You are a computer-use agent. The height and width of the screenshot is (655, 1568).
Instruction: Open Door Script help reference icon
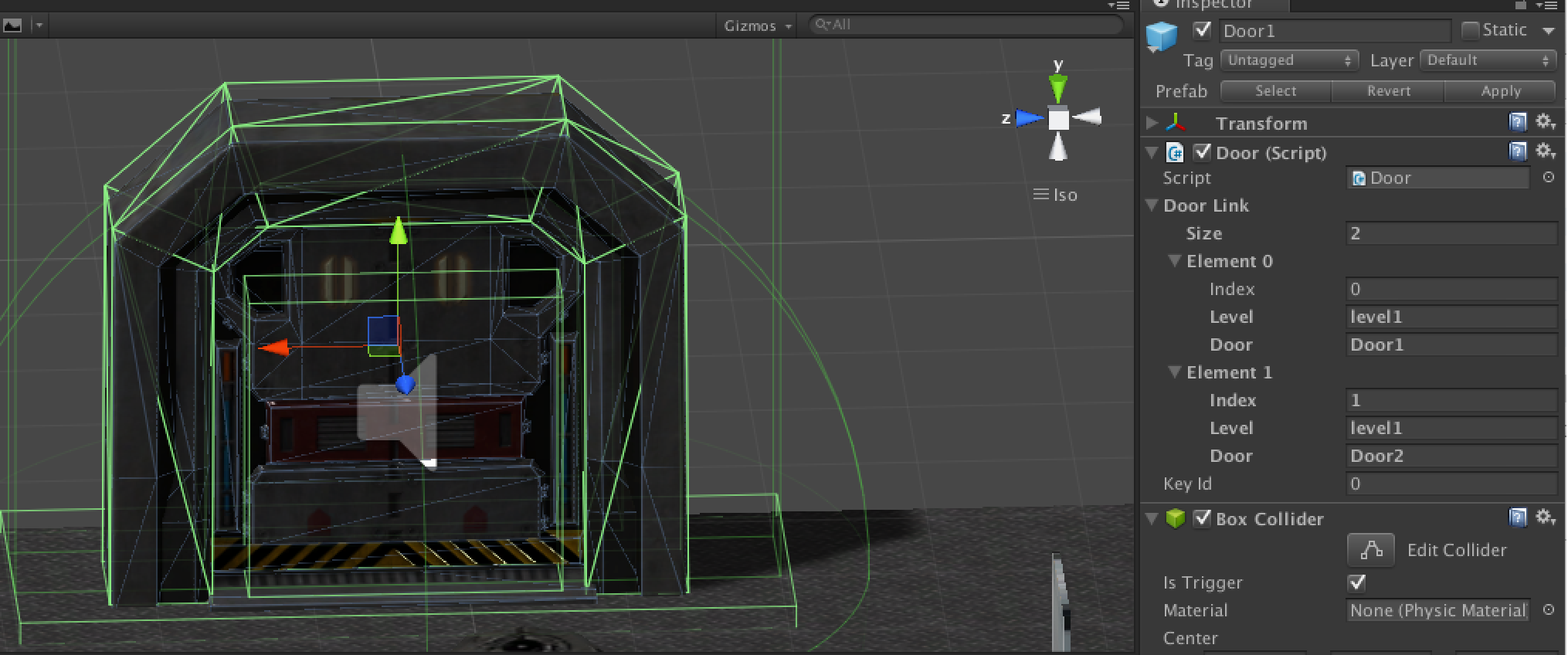[1518, 151]
